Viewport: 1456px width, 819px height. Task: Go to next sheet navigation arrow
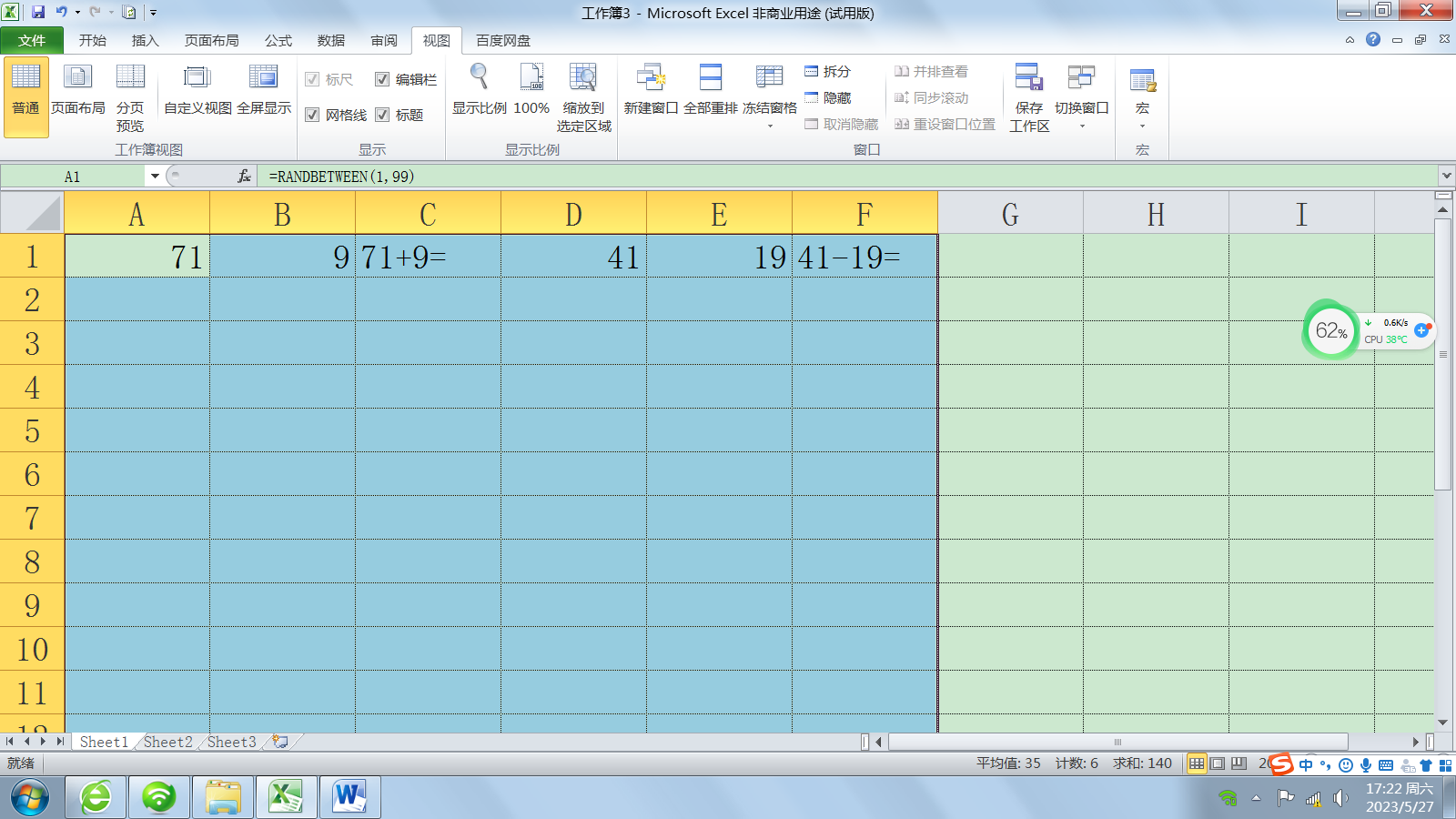point(42,742)
